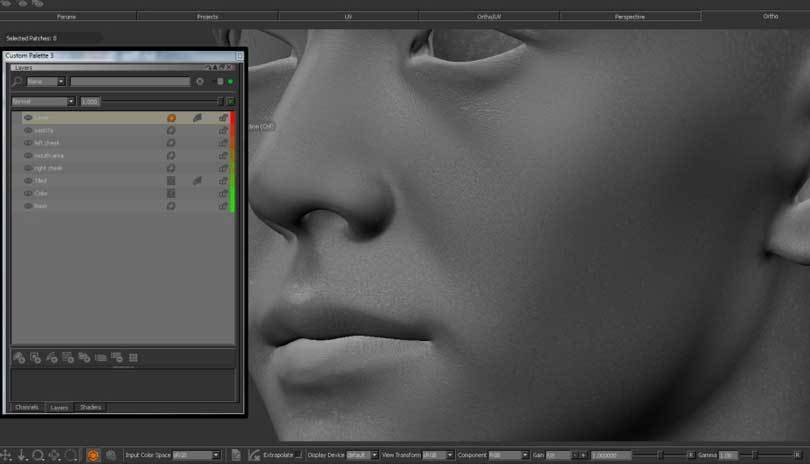Image resolution: width=810 pixels, height=464 pixels.
Task: Click the round settings icon beside the layer search field
Action: [x=200, y=82]
